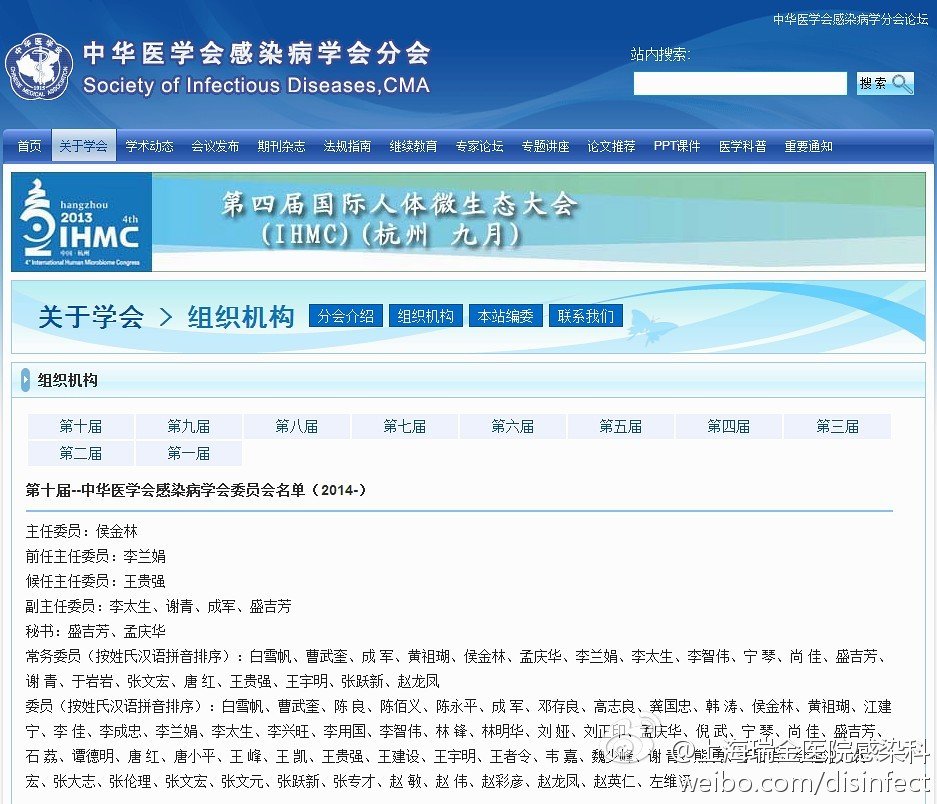Click the arrow icon beside 组织机构 heading
This screenshot has height=804, width=937.
26,380
